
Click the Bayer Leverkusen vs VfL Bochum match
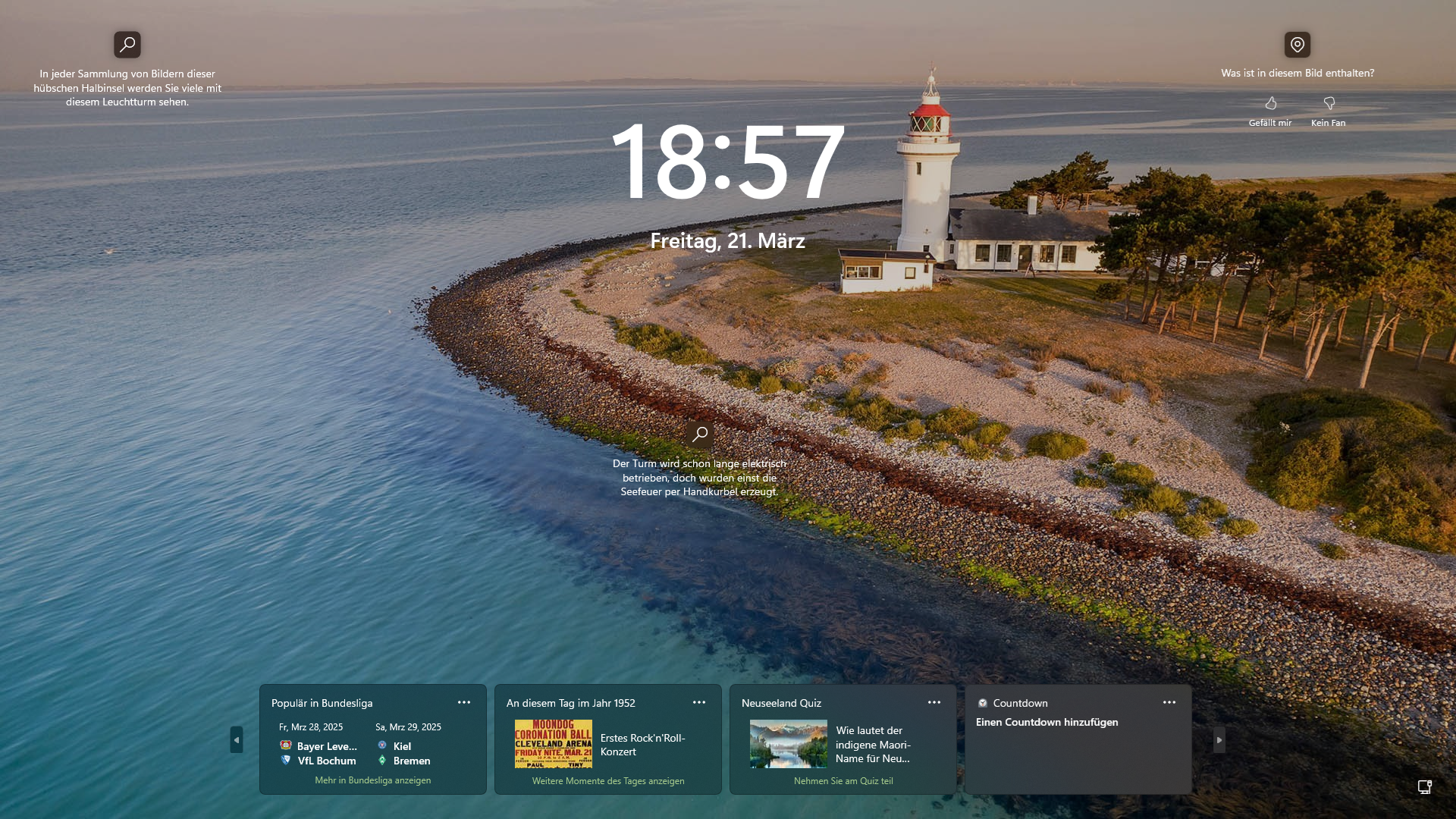[318, 753]
